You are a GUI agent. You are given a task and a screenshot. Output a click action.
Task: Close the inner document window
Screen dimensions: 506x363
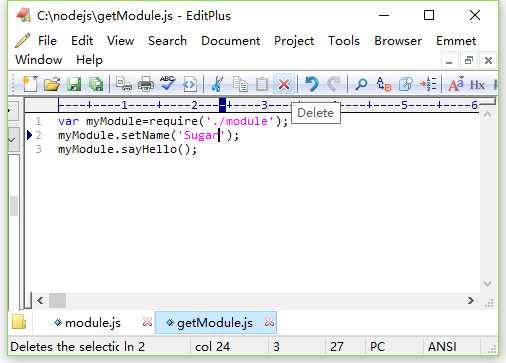(x=488, y=61)
